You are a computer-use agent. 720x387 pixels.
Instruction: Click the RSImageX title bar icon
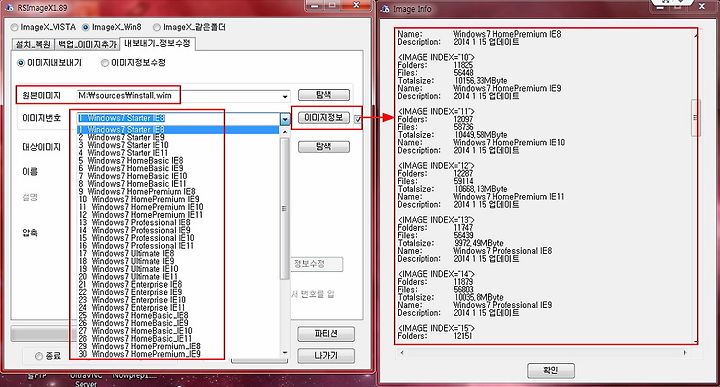coord(10,8)
